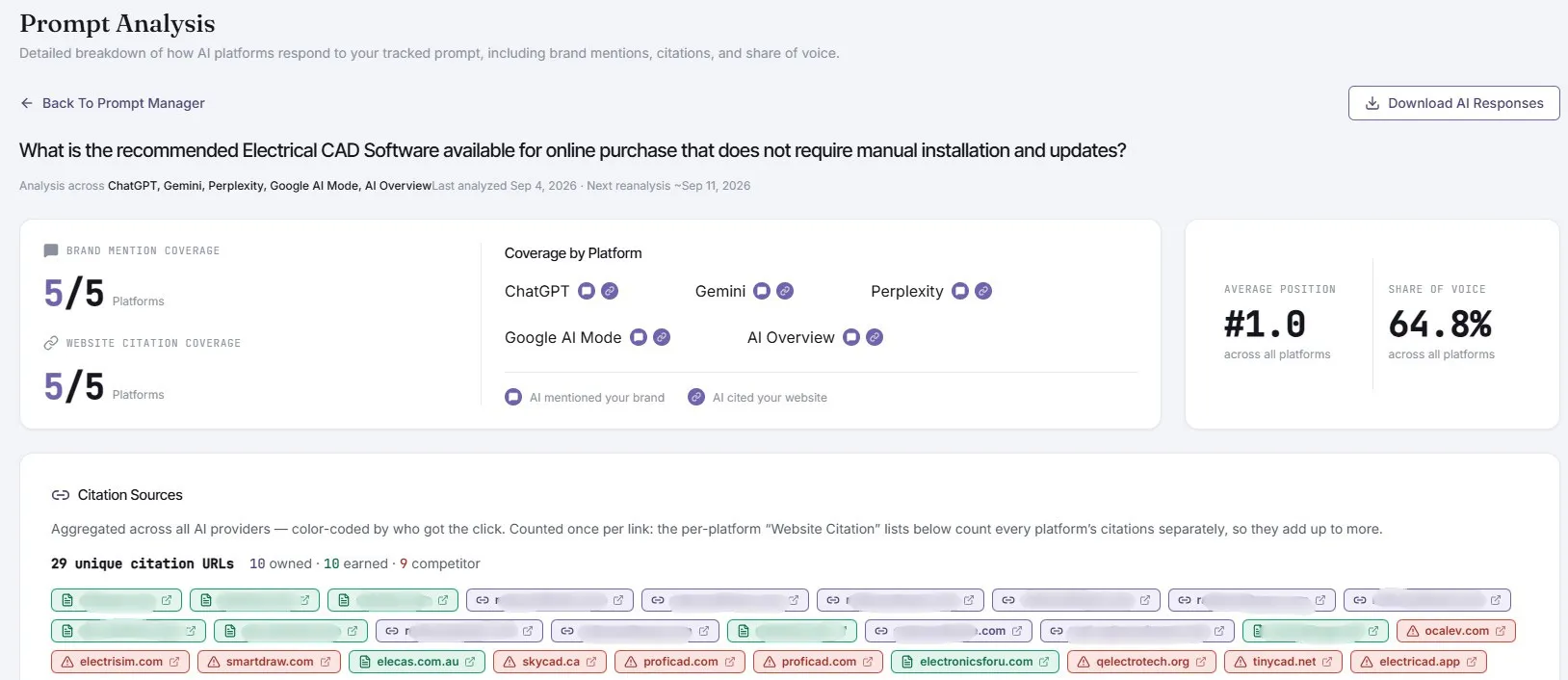The height and width of the screenshot is (680, 1568).
Task: Open the qelectrotech.org citation chip
Action: 1141,662
